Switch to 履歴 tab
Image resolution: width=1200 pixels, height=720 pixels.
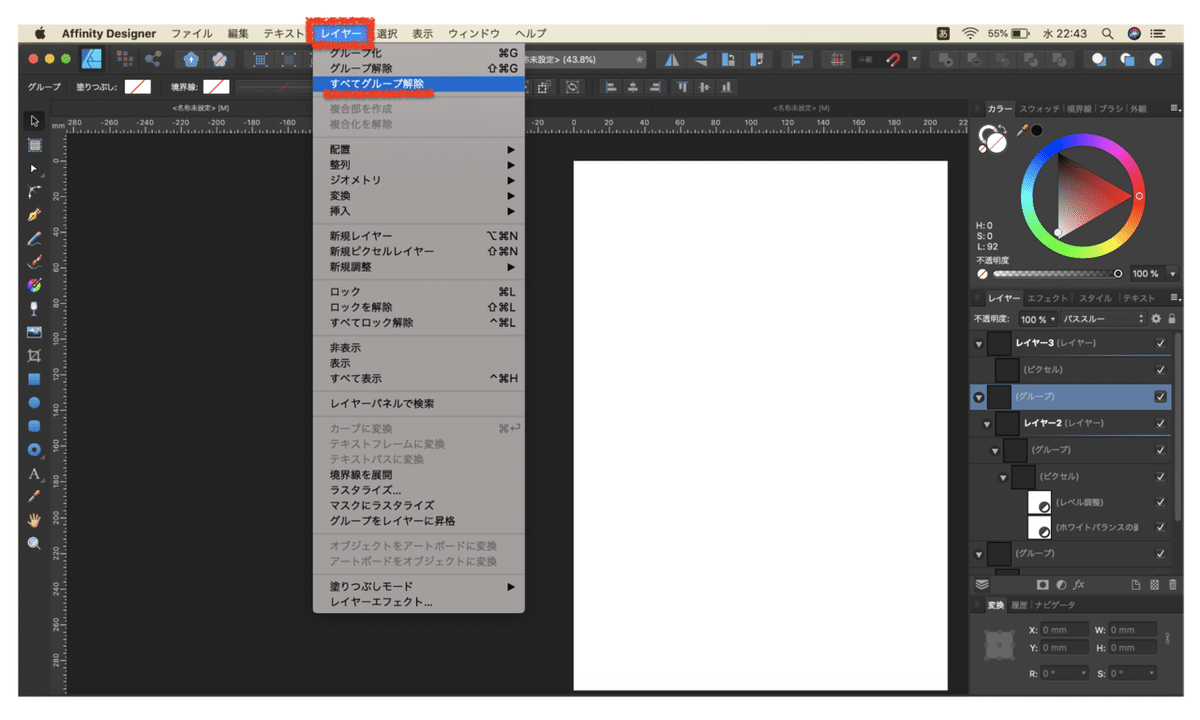point(1019,605)
